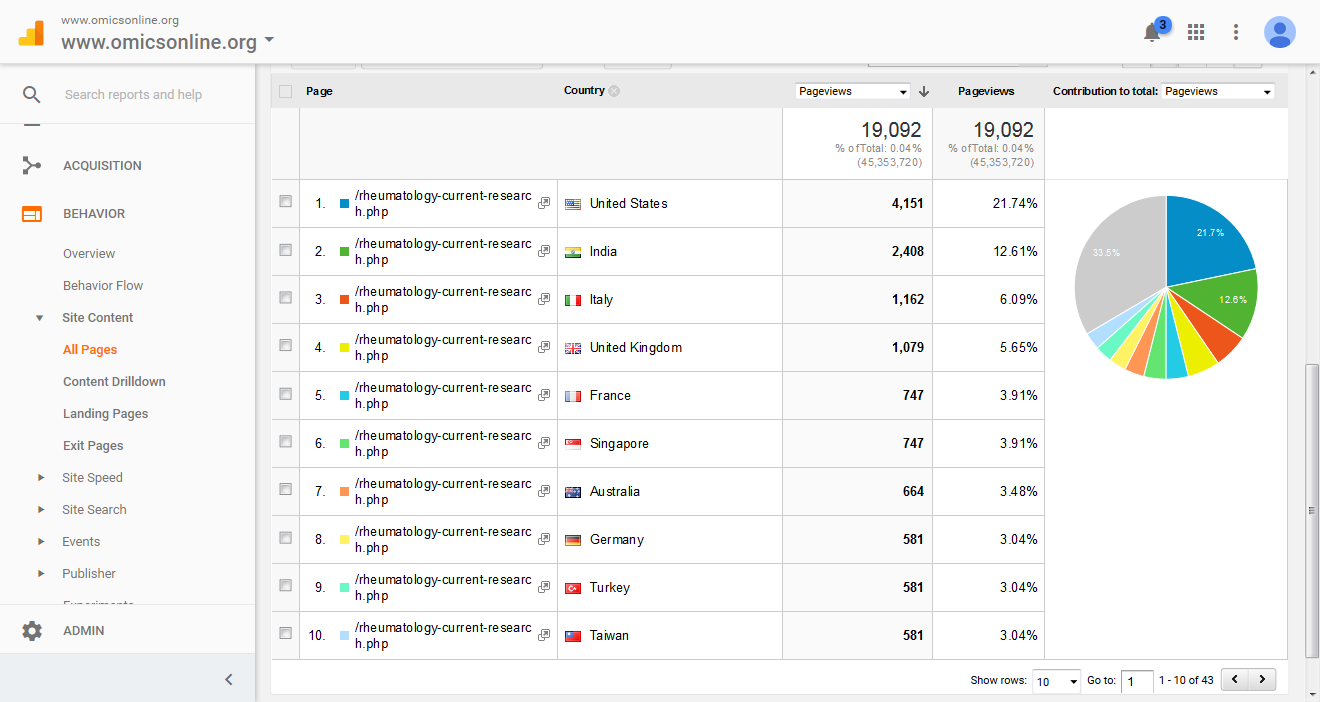Sort by the Page column header
Viewport: 1320px width, 702px height.
tap(319, 91)
